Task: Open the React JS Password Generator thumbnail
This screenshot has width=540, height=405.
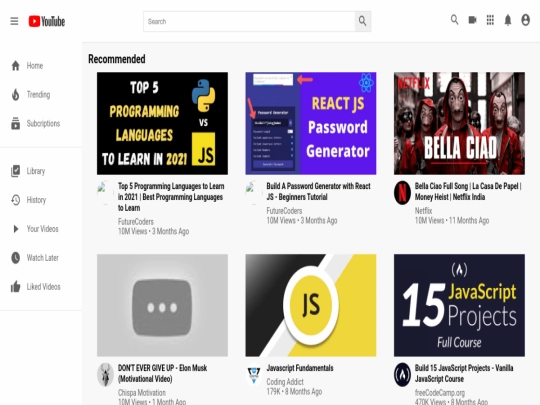Action: click(x=311, y=123)
